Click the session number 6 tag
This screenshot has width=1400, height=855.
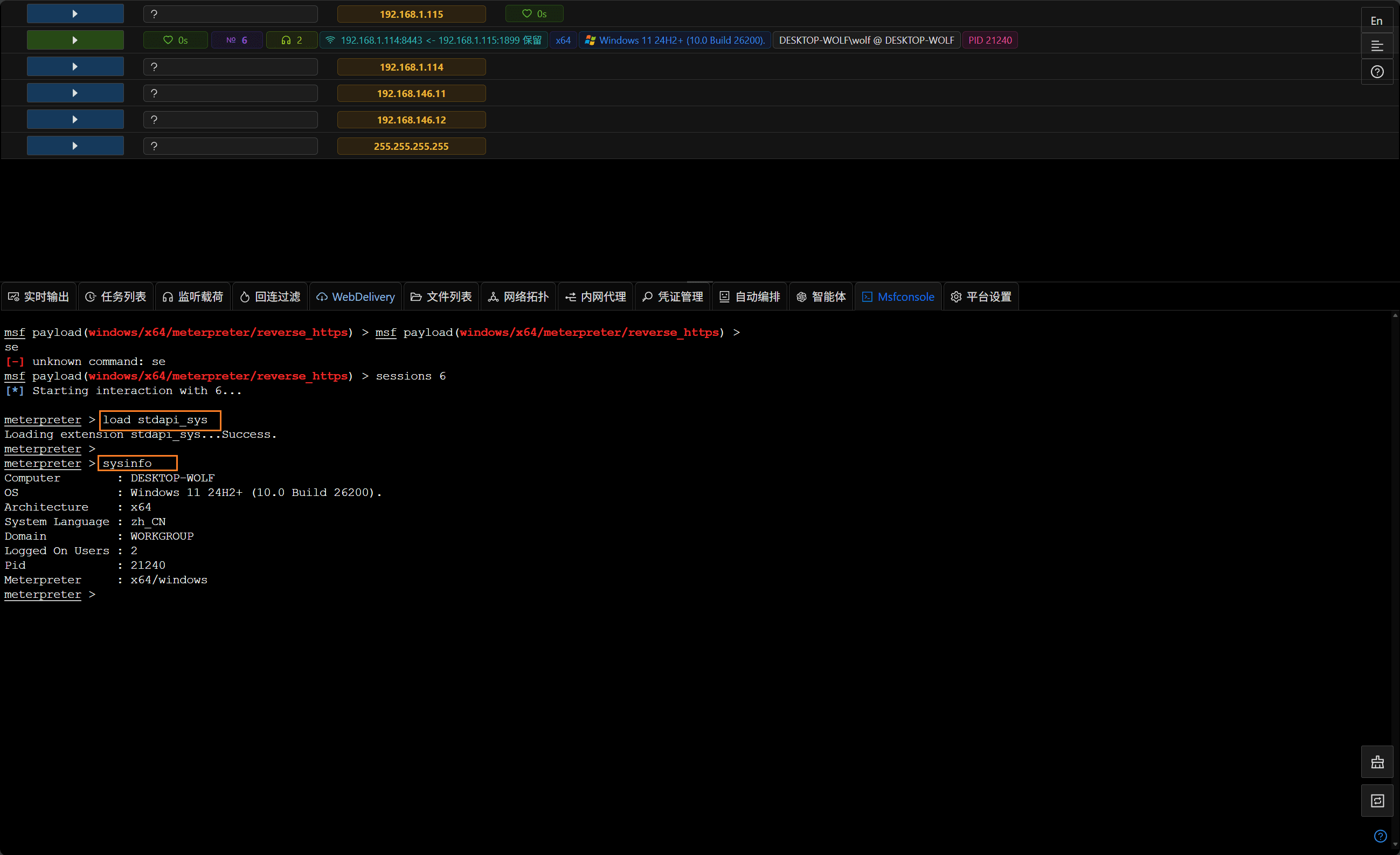click(237, 40)
